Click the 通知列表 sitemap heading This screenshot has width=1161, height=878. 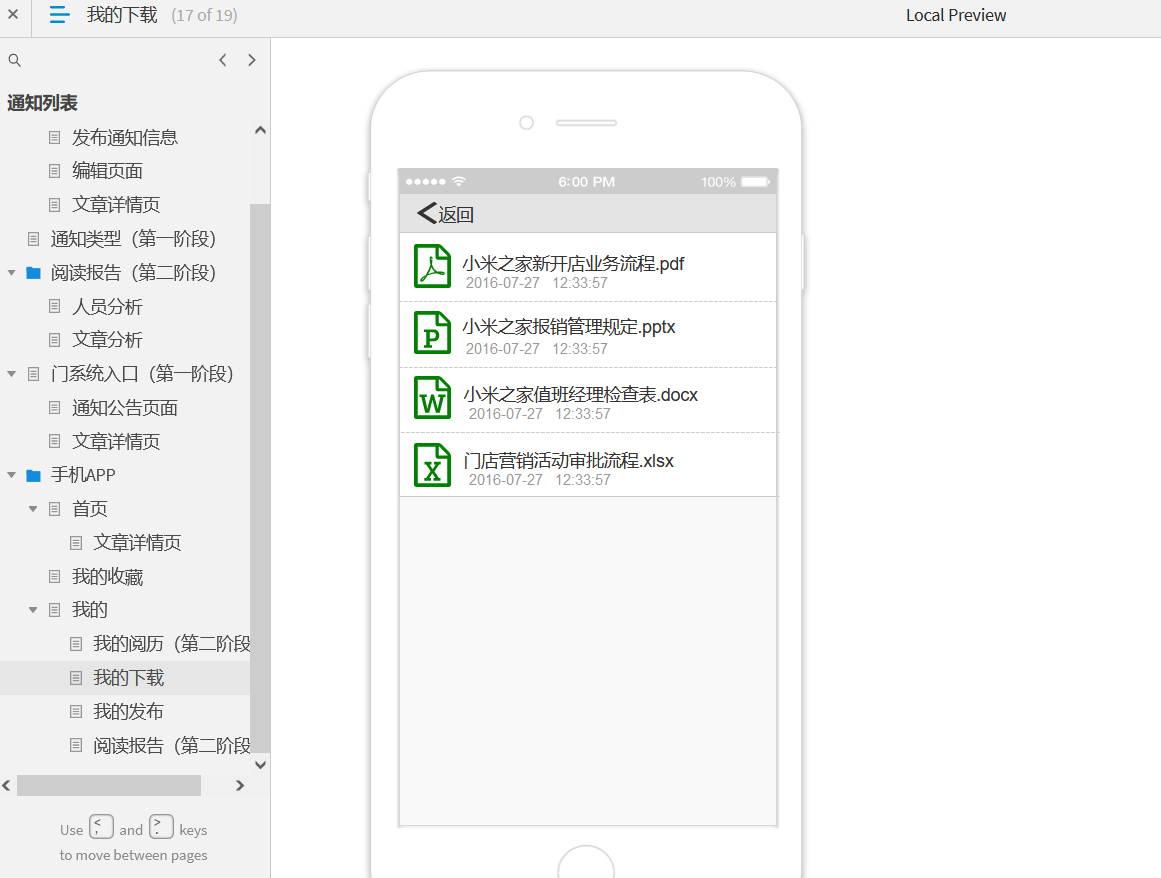42,103
